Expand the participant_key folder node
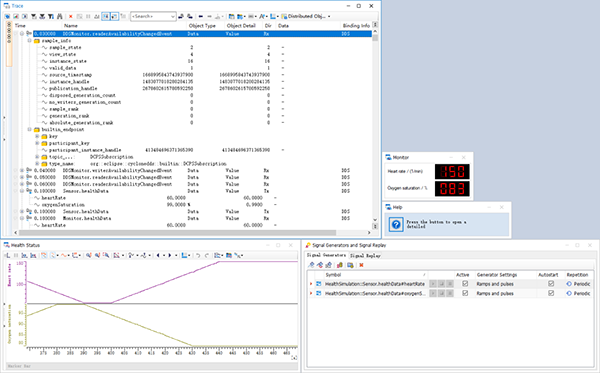 click(x=37, y=143)
